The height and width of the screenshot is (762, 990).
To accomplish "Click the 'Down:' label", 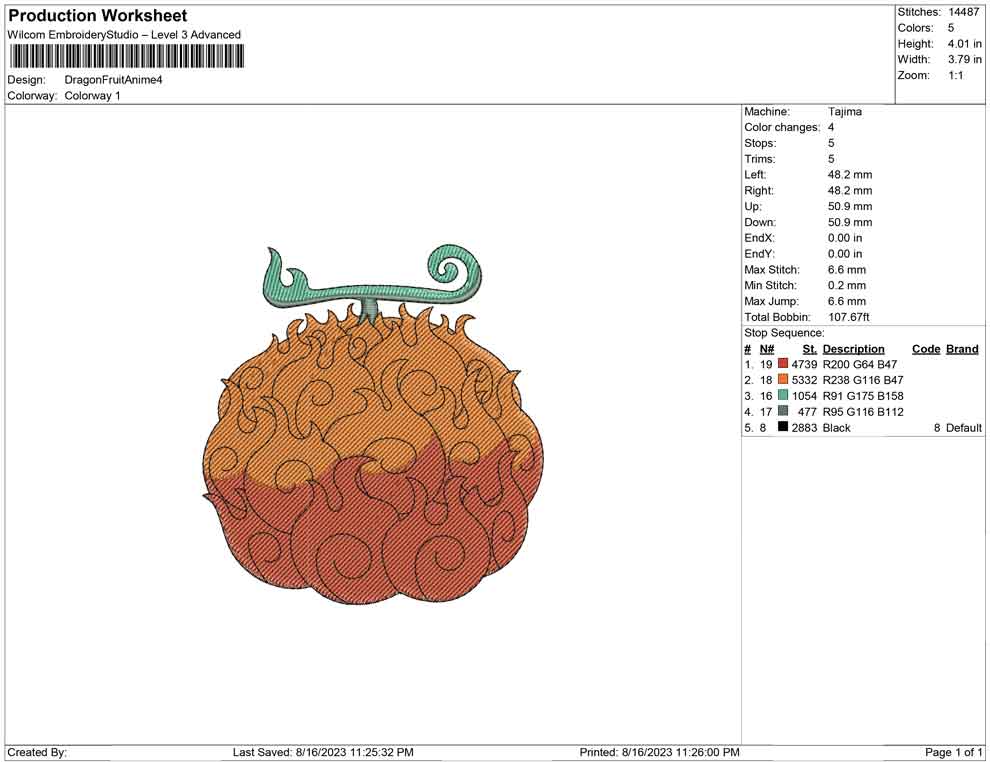I will 760,222.
